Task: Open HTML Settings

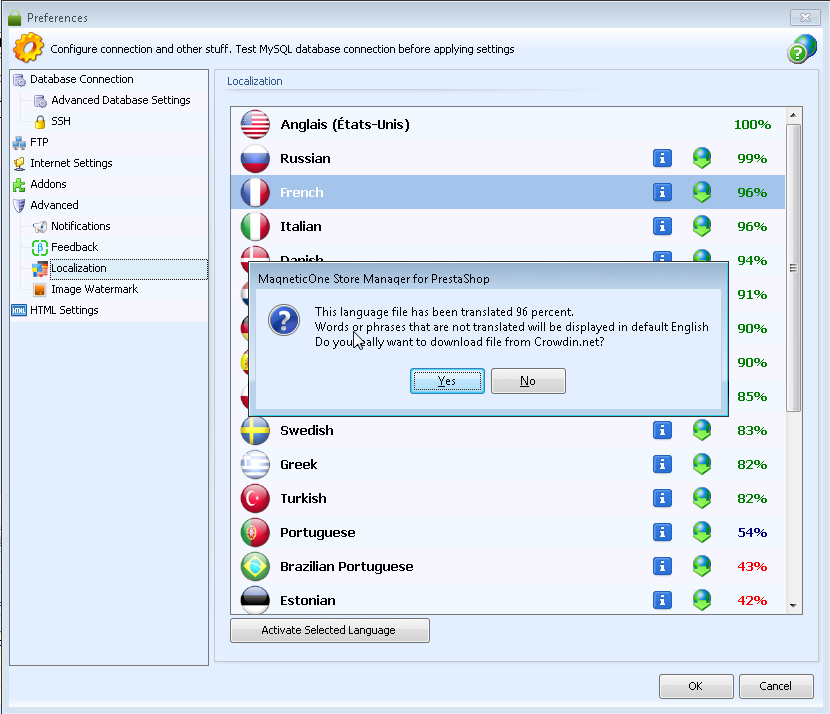Action: 64,310
